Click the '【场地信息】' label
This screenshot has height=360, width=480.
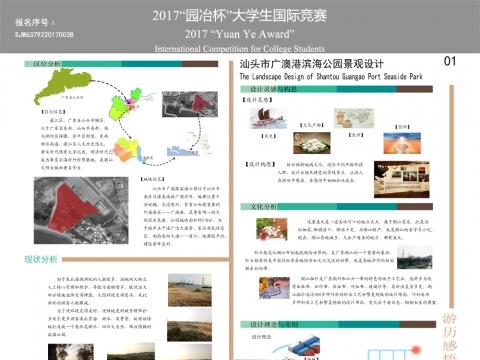click(152, 179)
